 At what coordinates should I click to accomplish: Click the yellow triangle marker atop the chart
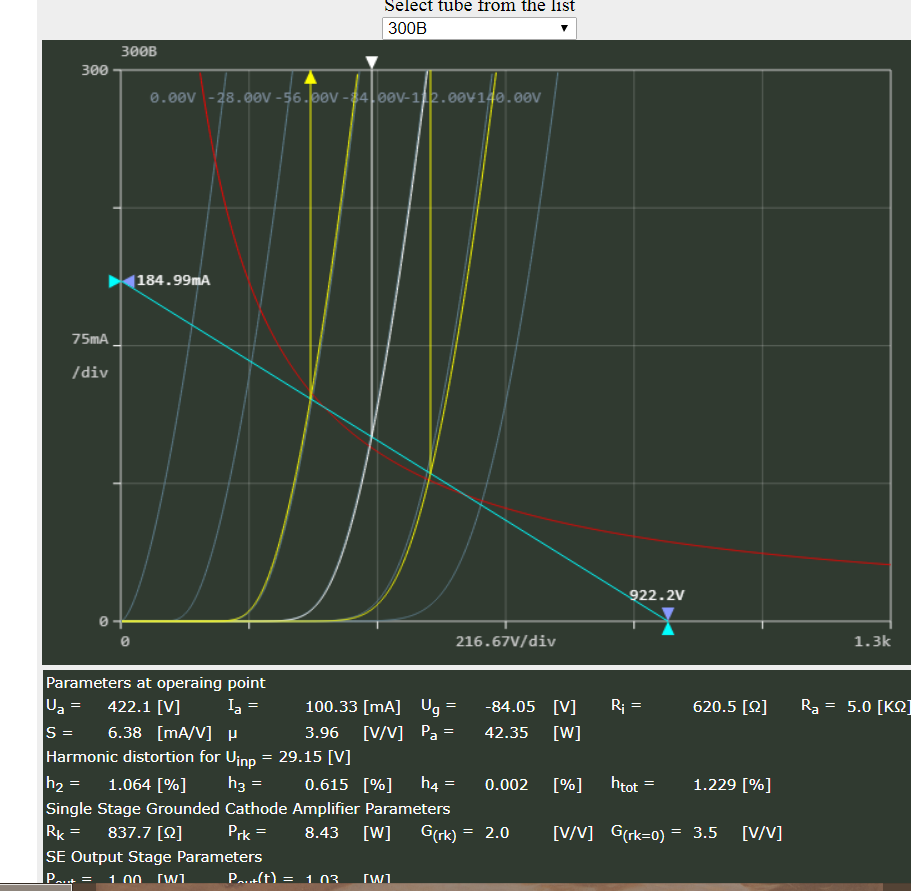(310, 77)
